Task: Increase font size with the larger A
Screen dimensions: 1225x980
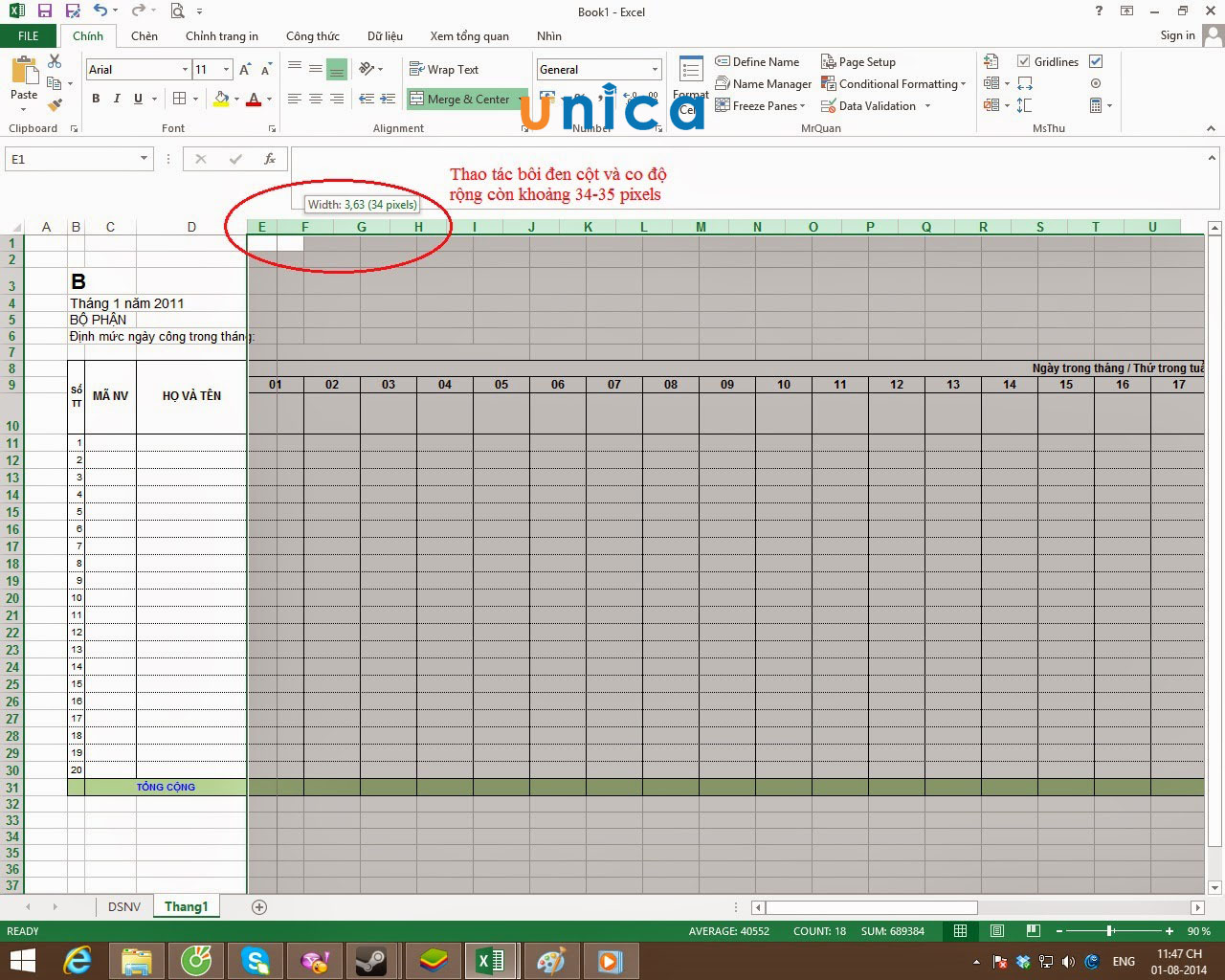Action: tap(245, 70)
